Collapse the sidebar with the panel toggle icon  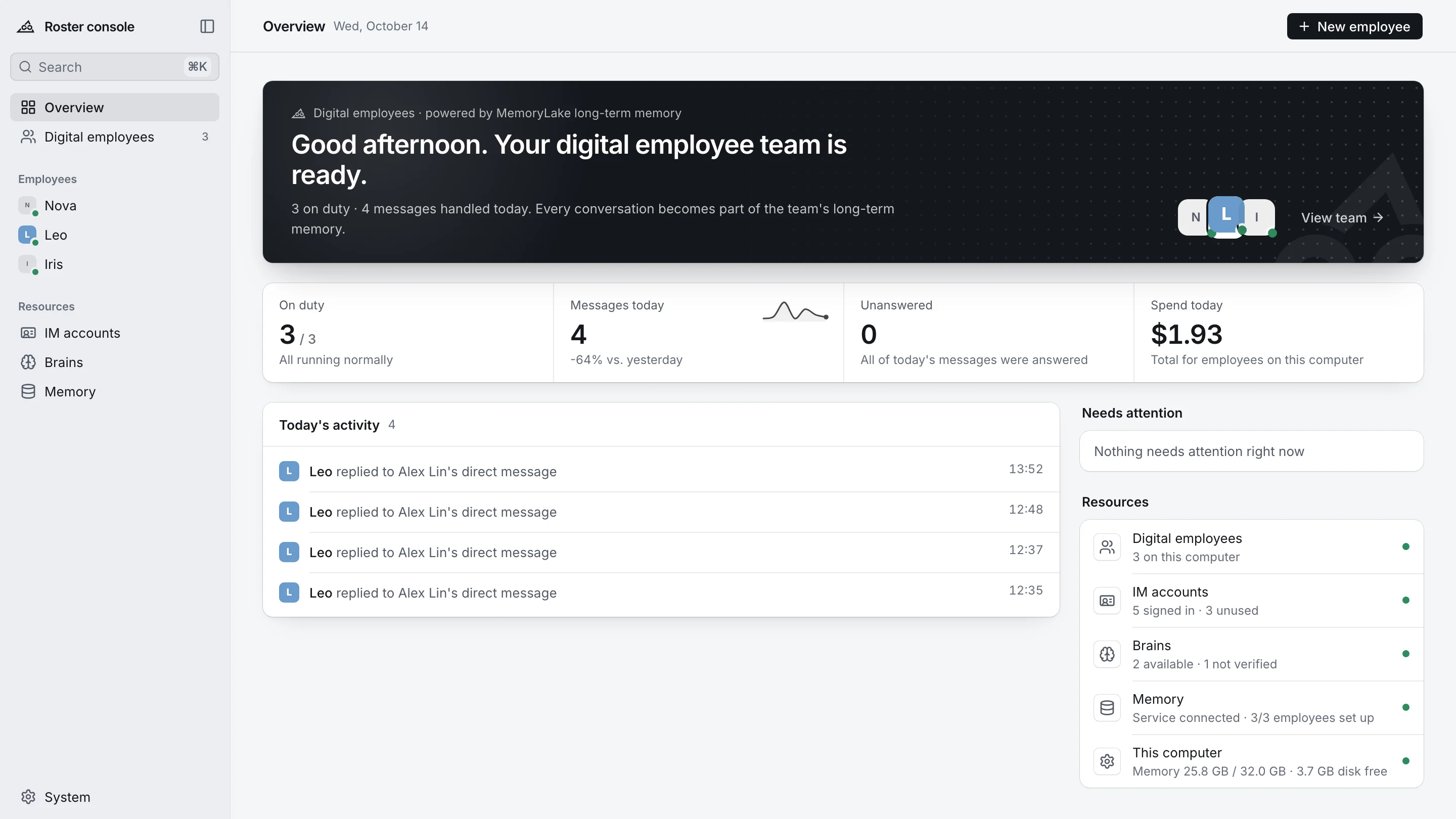tap(207, 27)
